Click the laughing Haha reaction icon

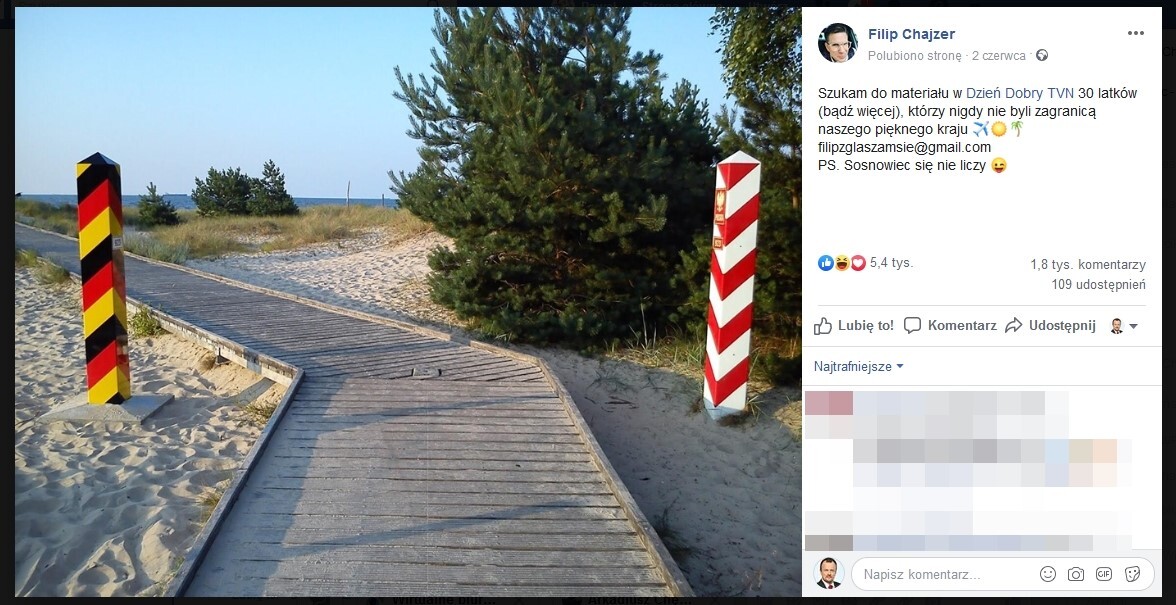coord(842,263)
